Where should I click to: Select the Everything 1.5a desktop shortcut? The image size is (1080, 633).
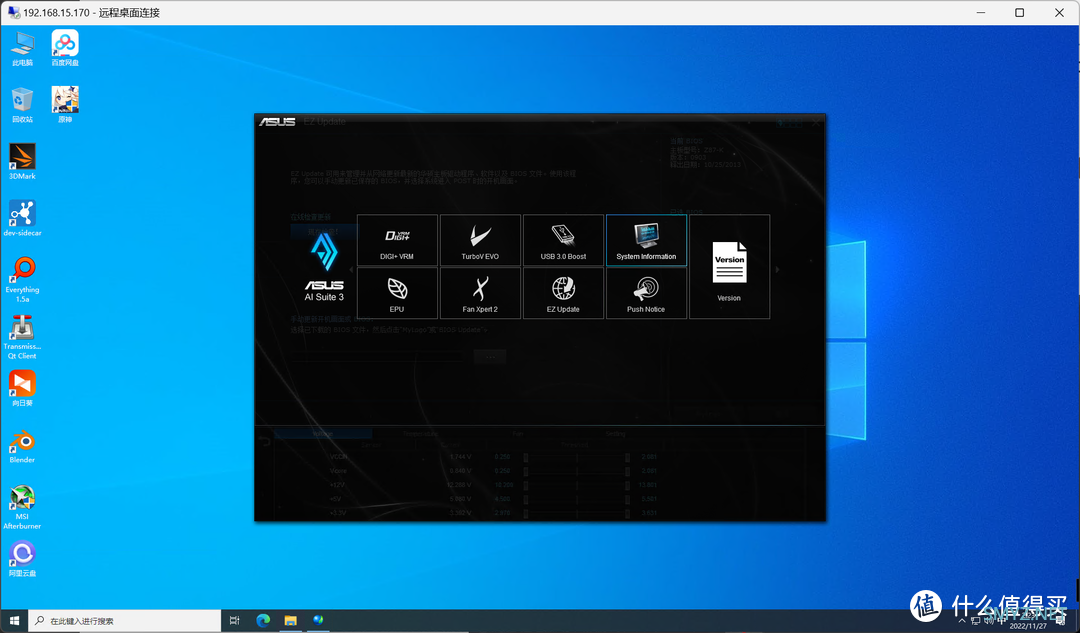pyautogui.click(x=22, y=279)
